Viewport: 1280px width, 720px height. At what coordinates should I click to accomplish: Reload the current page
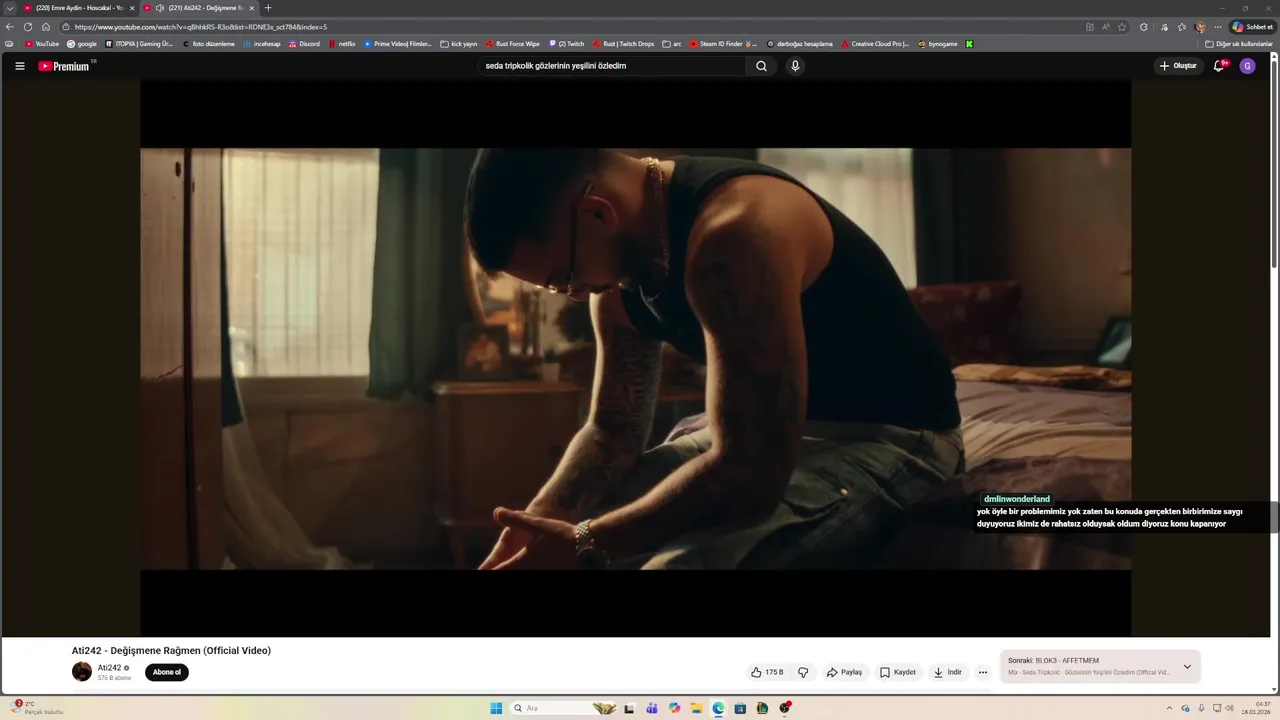(x=28, y=27)
